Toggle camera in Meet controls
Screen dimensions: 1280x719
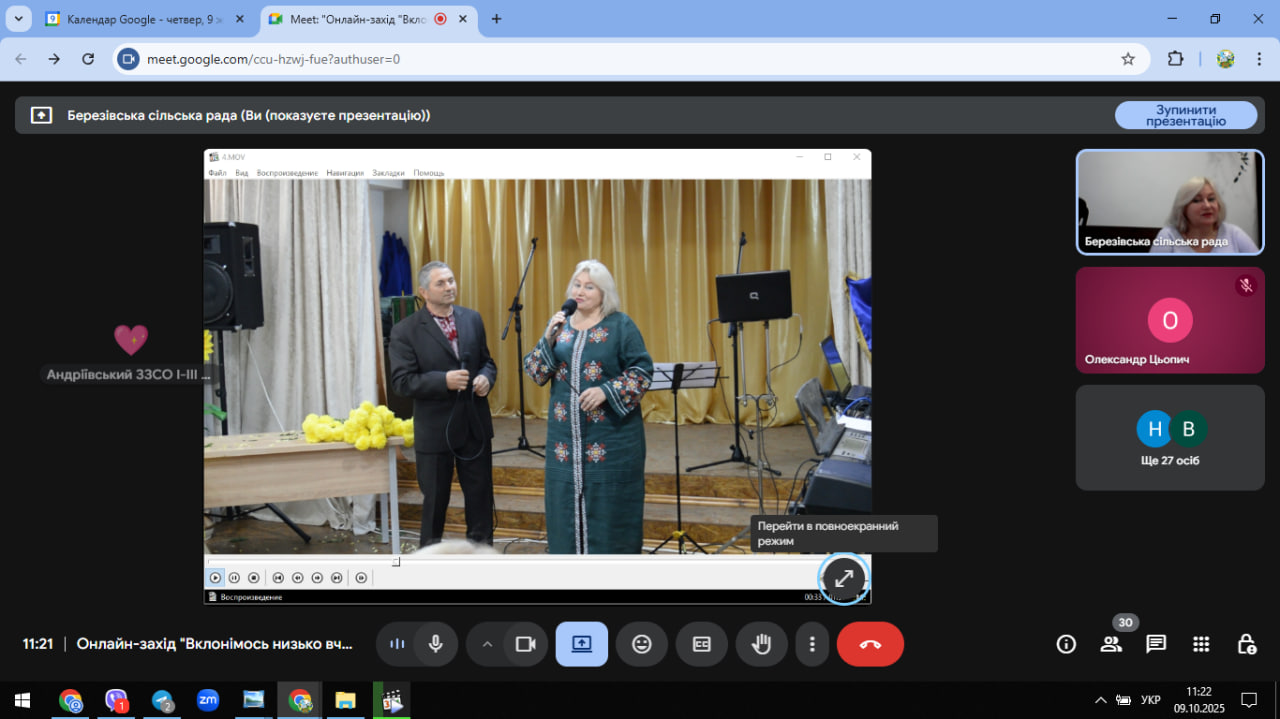pos(525,644)
